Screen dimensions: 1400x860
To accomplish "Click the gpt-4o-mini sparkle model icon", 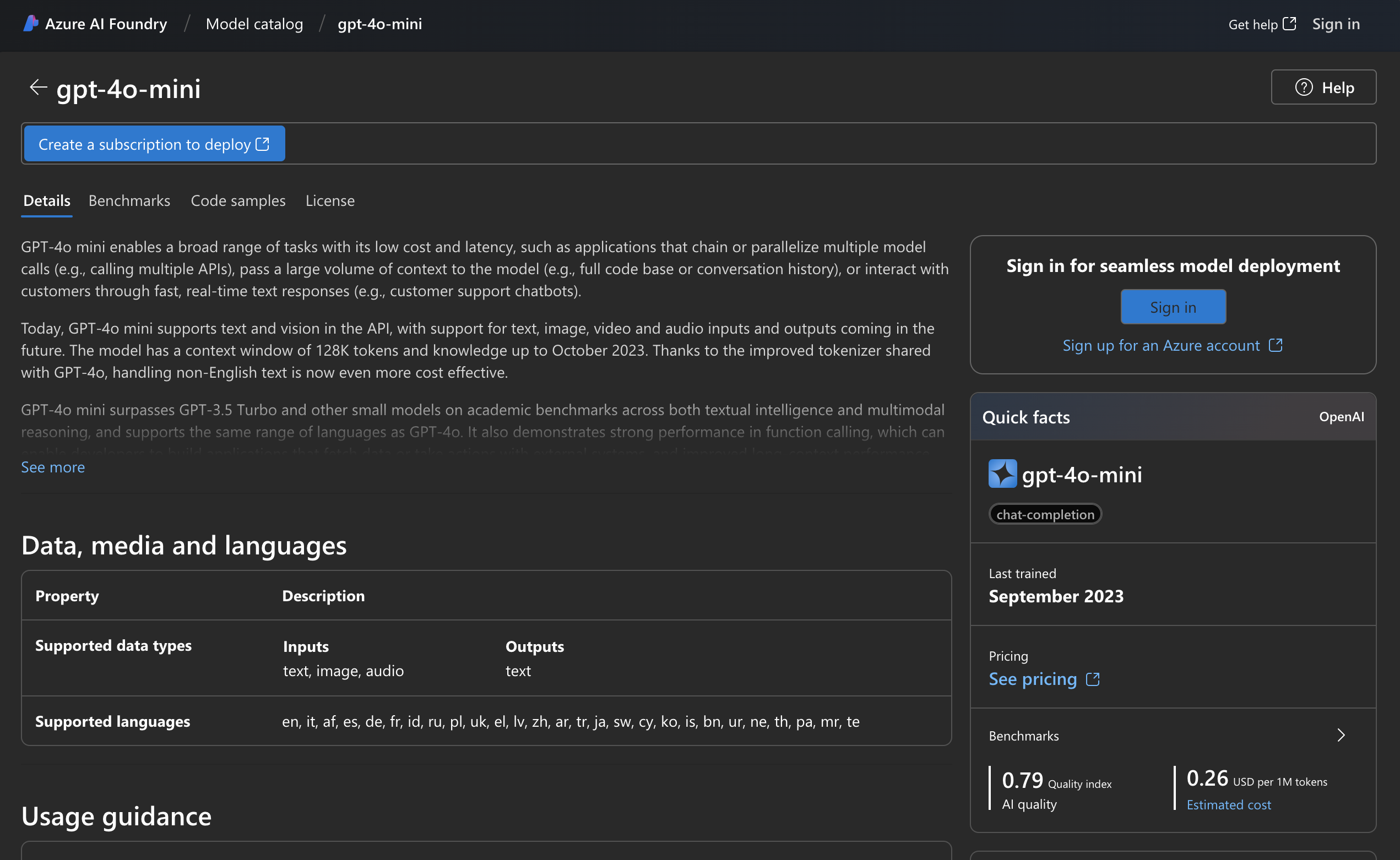I will pyautogui.click(x=1002, y=473).
